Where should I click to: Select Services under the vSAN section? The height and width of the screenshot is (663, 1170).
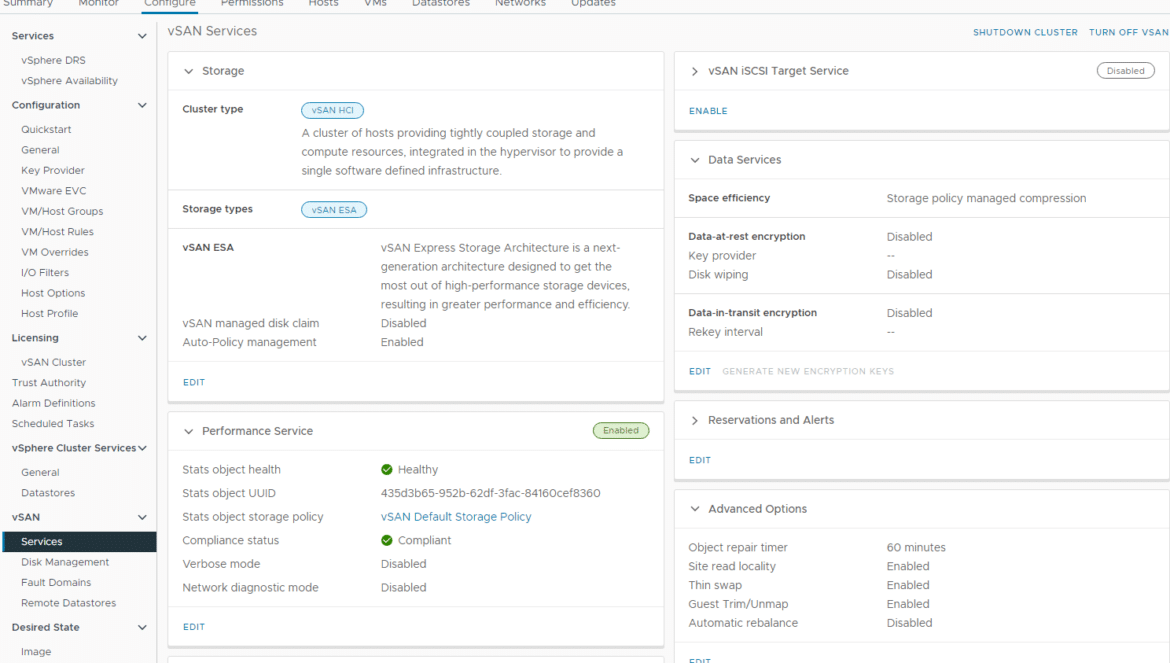point(79,541)
